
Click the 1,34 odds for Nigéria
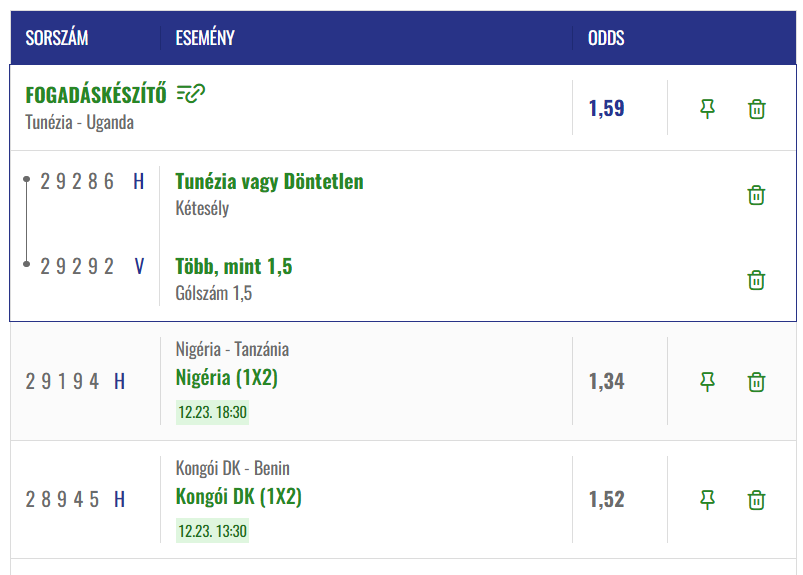pos(606,381)
